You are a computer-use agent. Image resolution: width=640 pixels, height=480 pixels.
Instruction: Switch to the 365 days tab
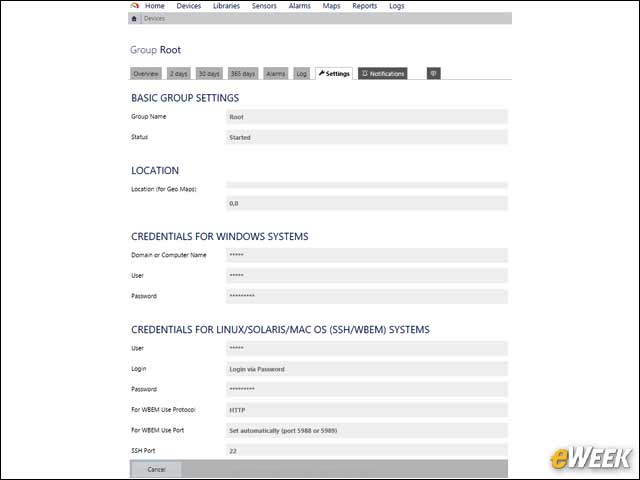243,73
